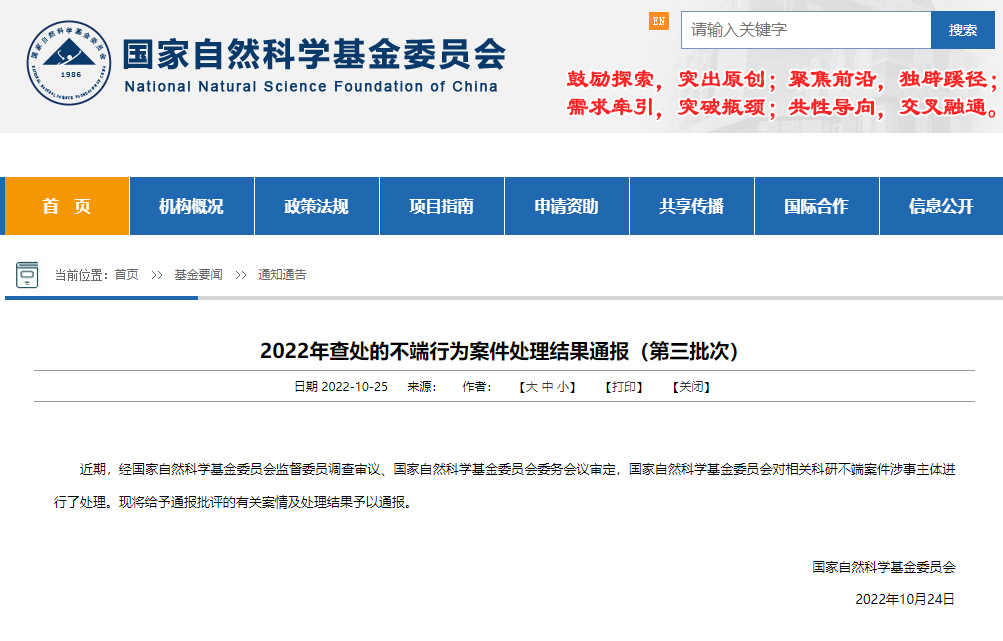Open the 机构概况 navigation menu
The height and width of the screenshot is (641, 1003).
pyautogui.click(x=191, y=206)
